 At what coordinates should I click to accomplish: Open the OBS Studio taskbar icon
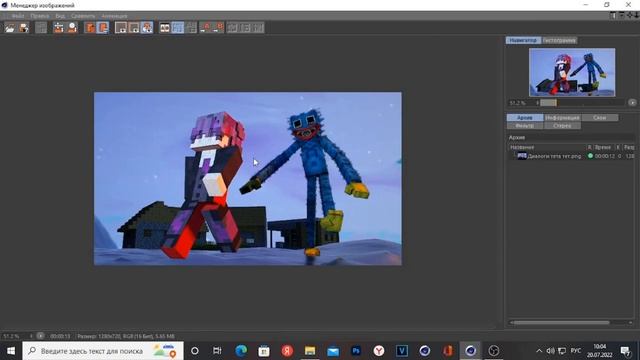click(493, 351)
